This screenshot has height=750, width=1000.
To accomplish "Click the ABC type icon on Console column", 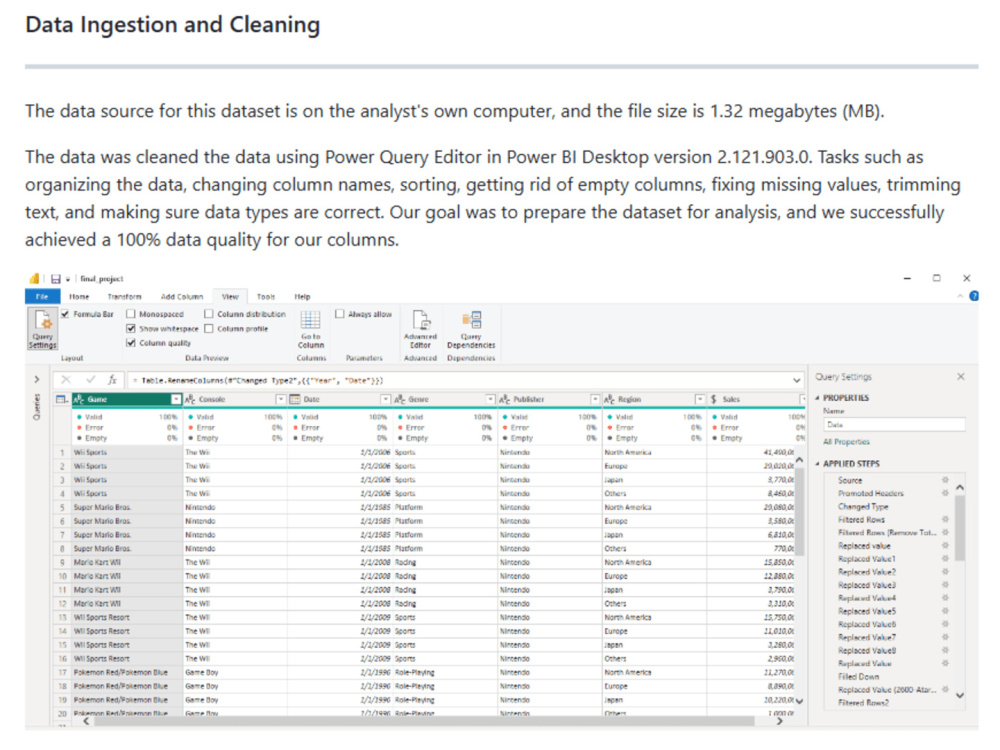I will pos(190,399).
